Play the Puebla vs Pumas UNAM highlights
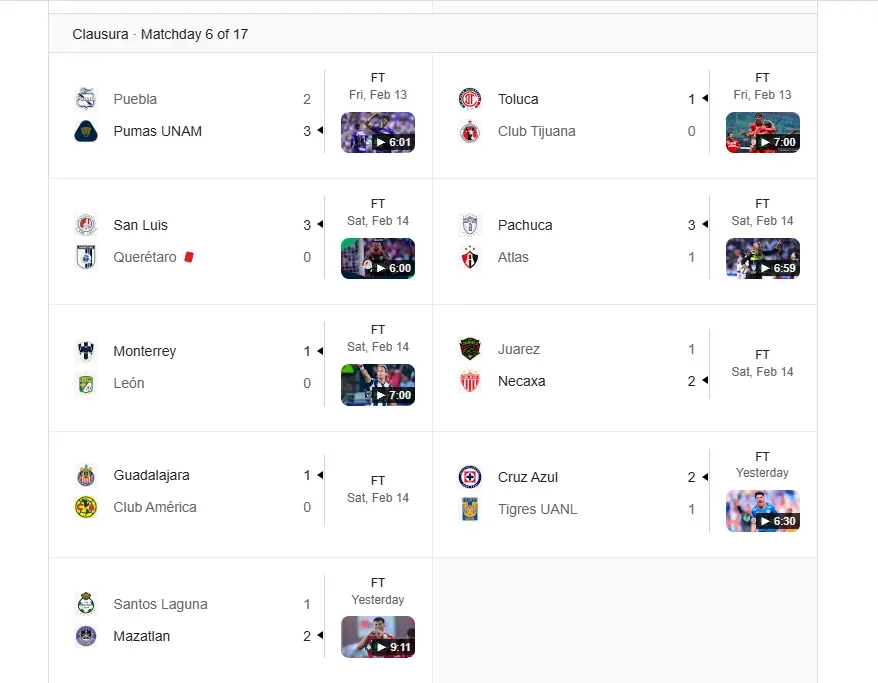The image size is (878, 683). pyautogui.click(x=378, y=132)
